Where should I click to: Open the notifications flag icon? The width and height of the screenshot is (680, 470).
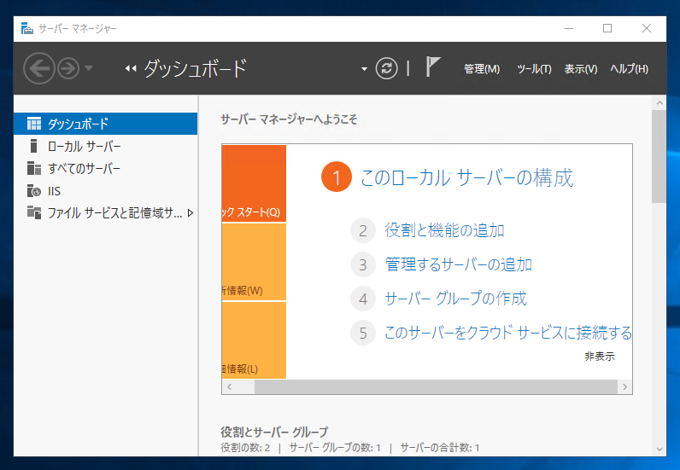click(432, 67)
